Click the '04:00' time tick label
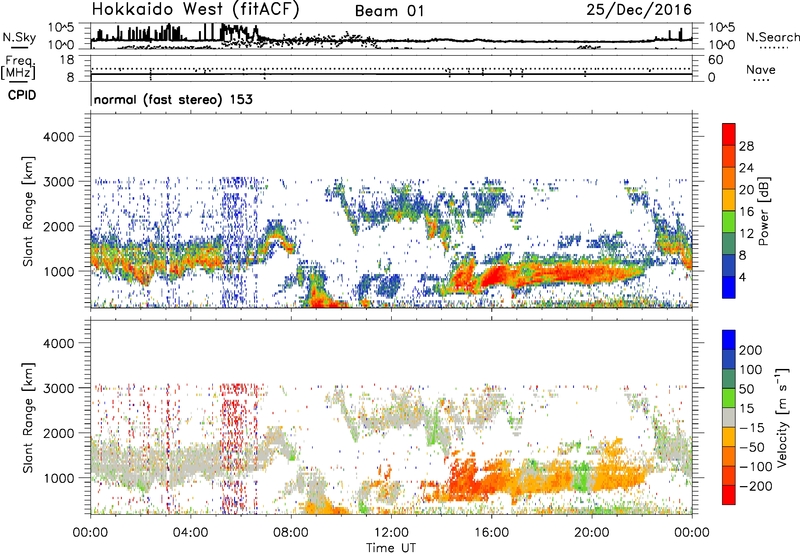 (x=190, y=533)
